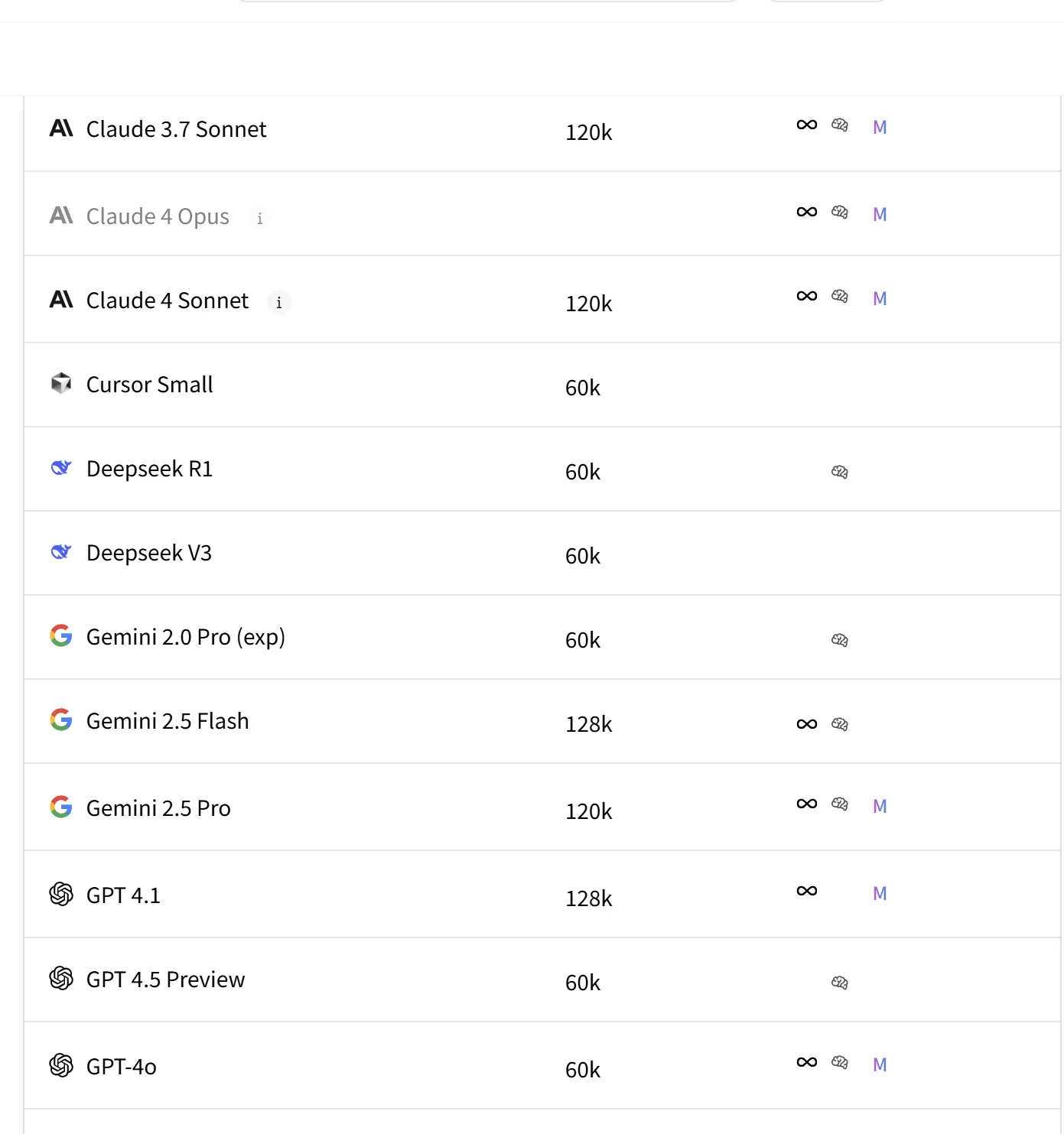This screenshot has width=1064, height=1134.
Task: Click the OpenAI logo beside GPT 4.1
Action: (61, 894)
